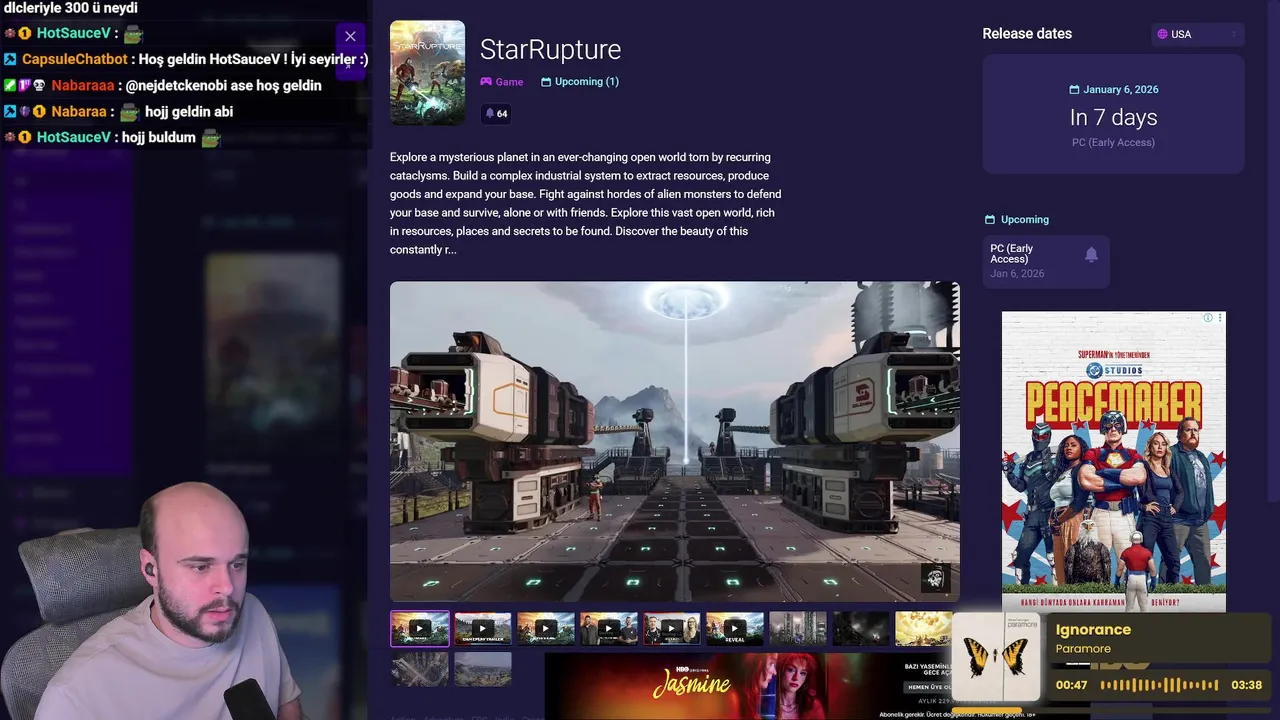Click the Release dates heading

pyautogui.click(x=1027, y=34)
